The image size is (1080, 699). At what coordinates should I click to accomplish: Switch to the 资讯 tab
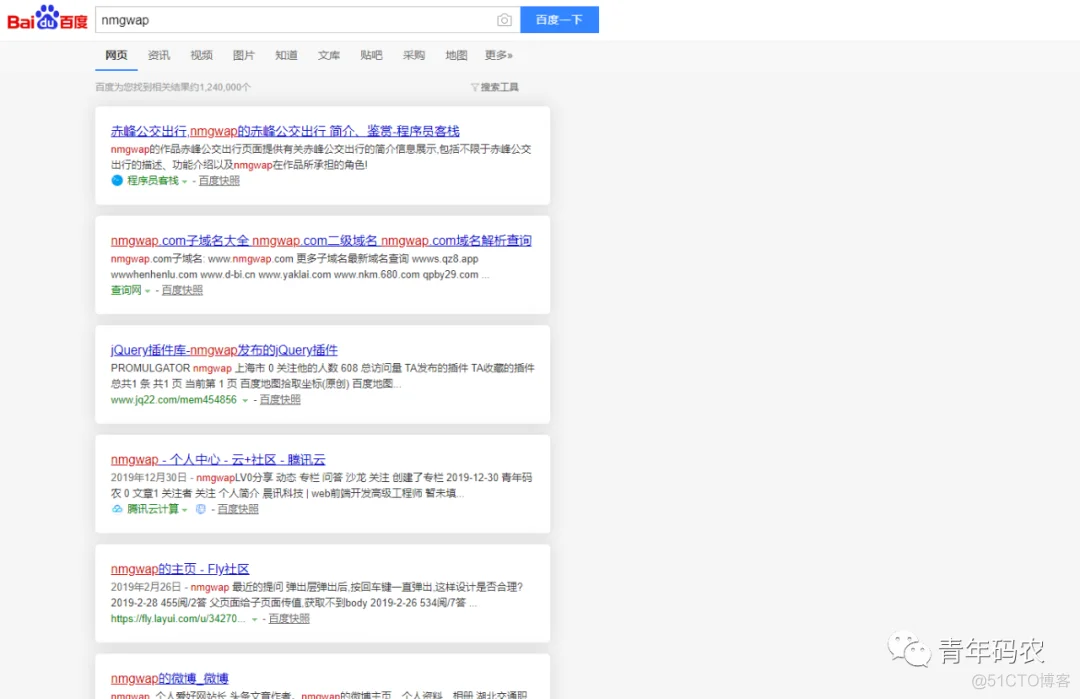(159, 55)
